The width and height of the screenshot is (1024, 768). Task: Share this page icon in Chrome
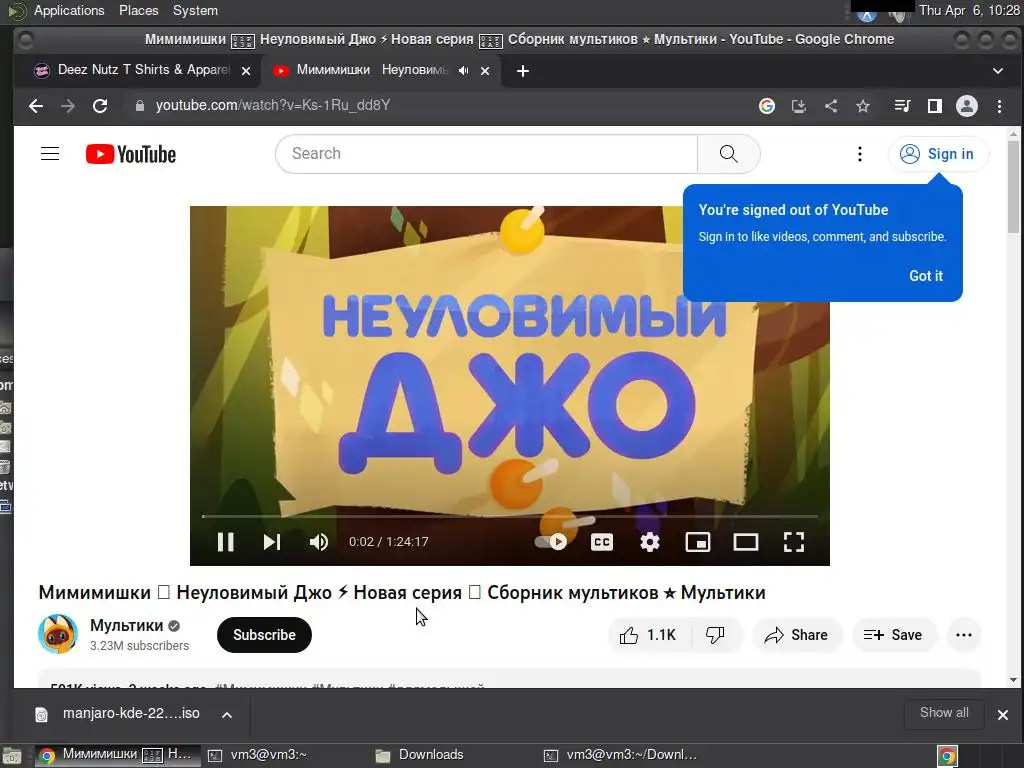831,106
